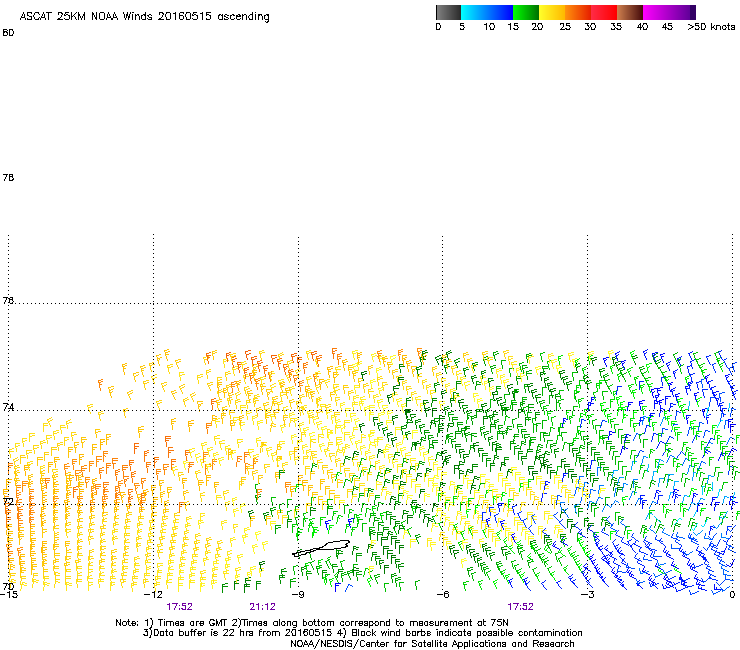Pick the green 15-20 knots legend color
Viewport: 740px width, 650px height.
[x=526, y=12]
